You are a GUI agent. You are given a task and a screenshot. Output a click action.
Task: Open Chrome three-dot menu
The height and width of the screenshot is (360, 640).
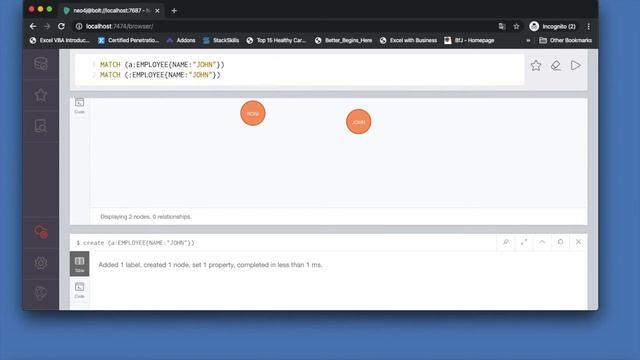click(x=588, y=27)
